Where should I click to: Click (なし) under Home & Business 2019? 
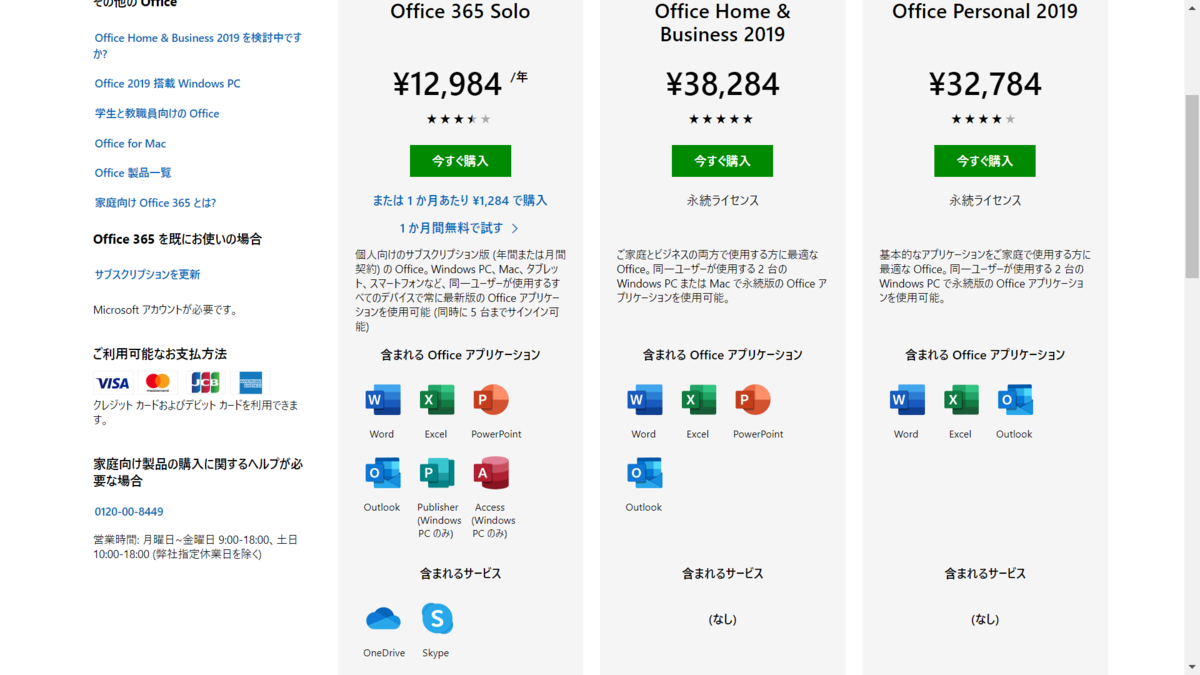(722, 619)
